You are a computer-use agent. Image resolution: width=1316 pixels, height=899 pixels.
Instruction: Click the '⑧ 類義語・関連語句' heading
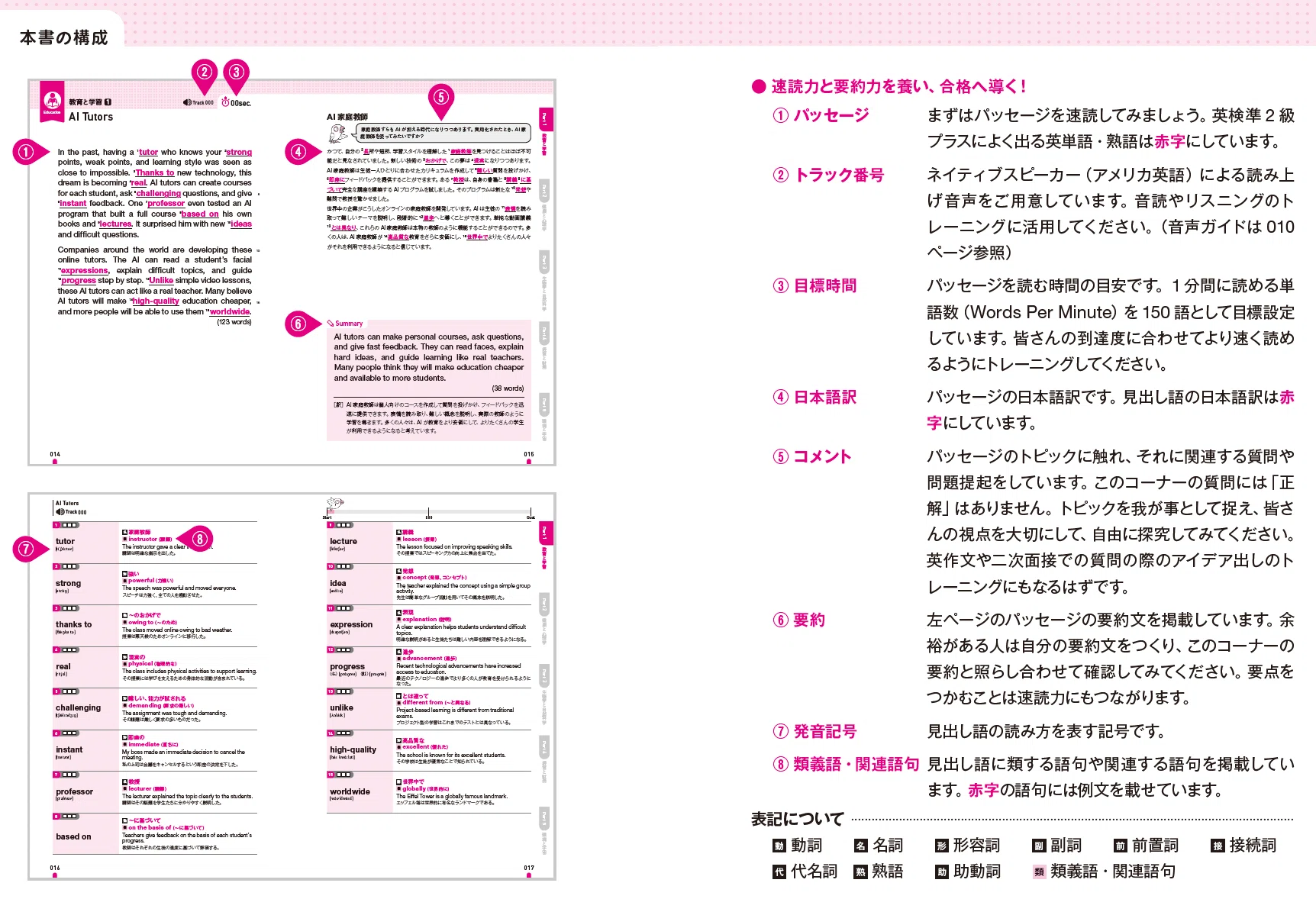846,765
